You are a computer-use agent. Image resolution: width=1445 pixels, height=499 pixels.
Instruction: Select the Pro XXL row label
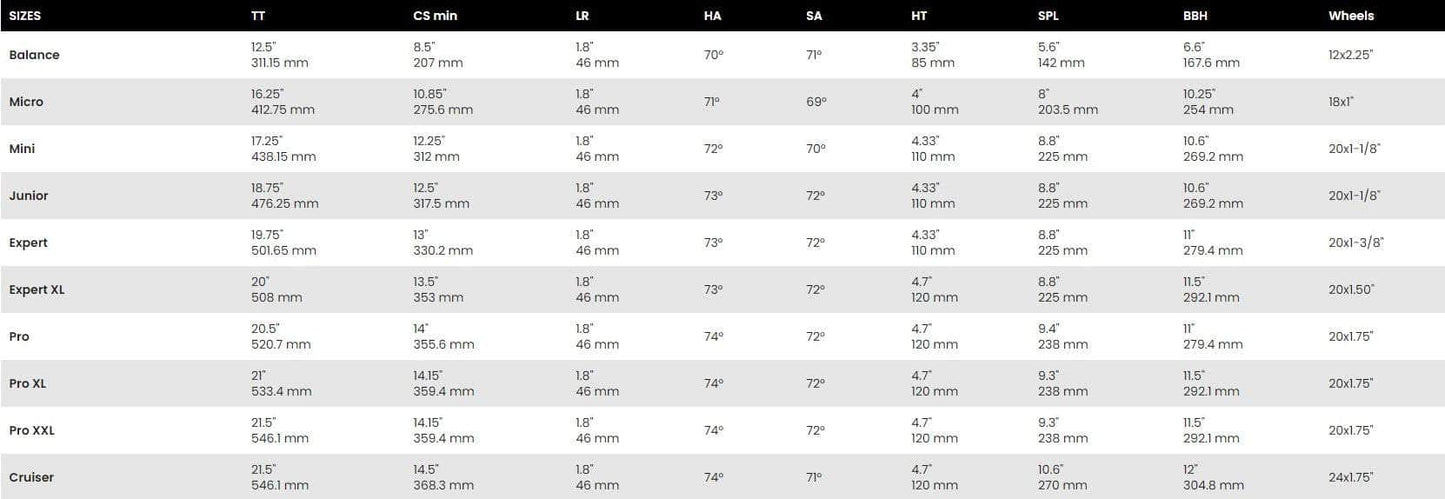tap(32, 431)
